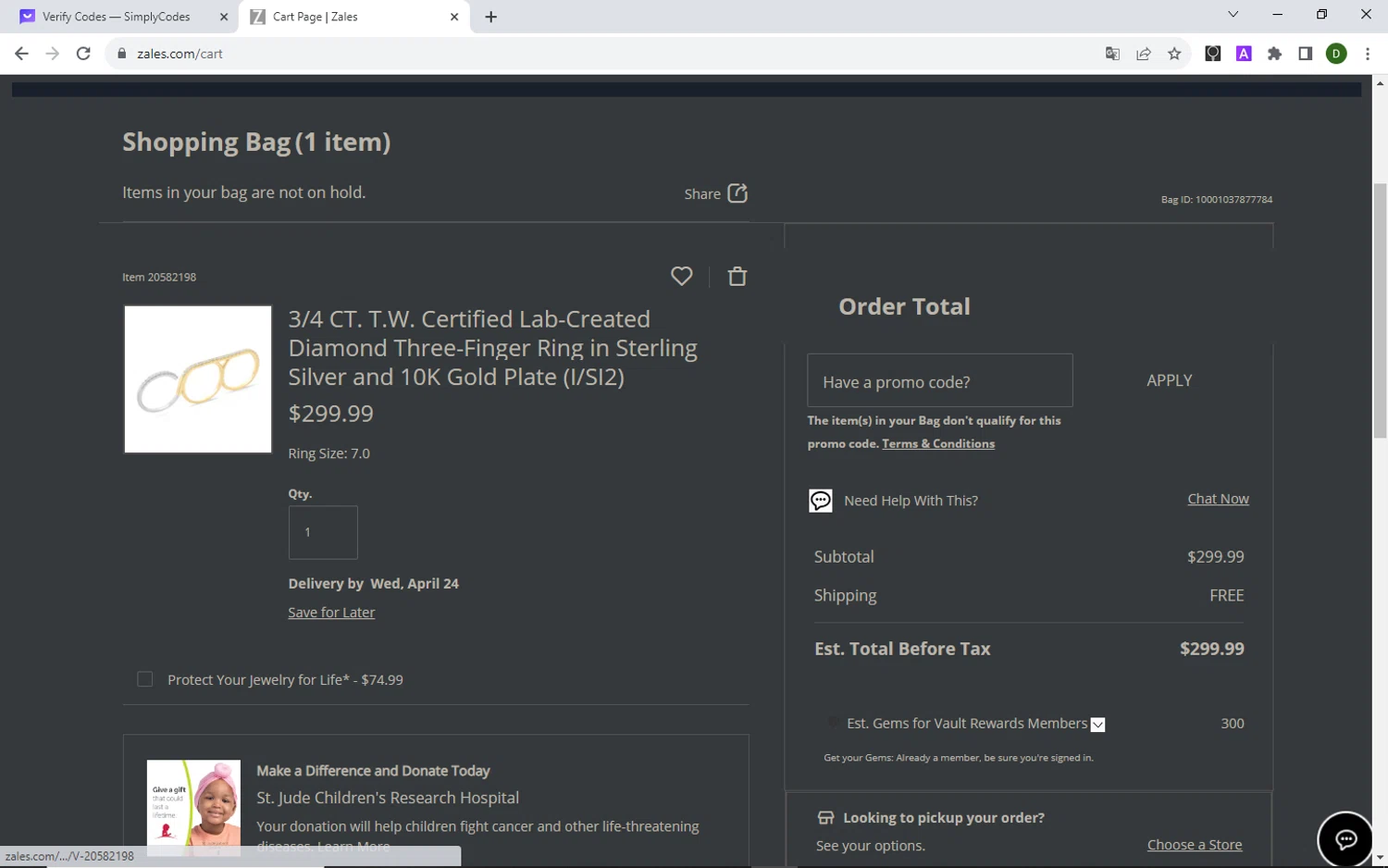The width and height of the screenshot is (1388, 868).
Task: Click the zales.com/cart address bar
Action: click(x=601, y=54)
